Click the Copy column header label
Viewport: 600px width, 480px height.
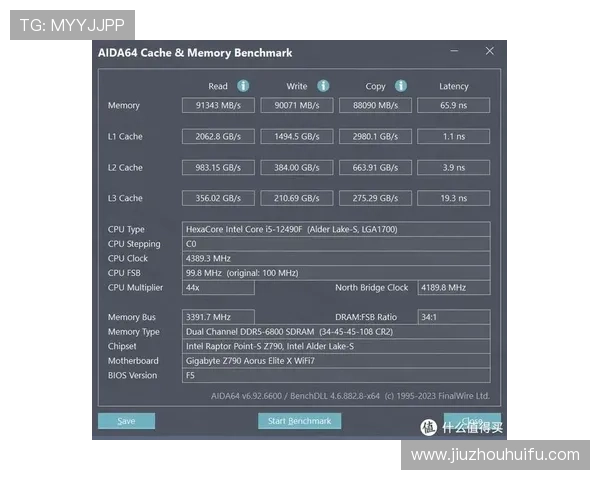pyautogui.click(x=375, y=87)
